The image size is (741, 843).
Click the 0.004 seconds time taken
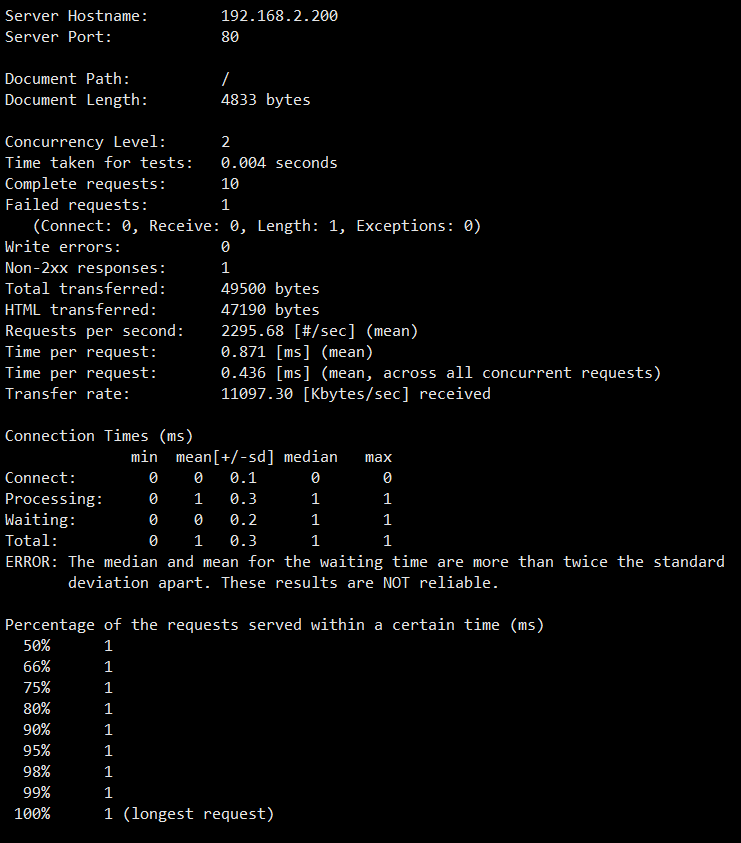pos(279,162)
